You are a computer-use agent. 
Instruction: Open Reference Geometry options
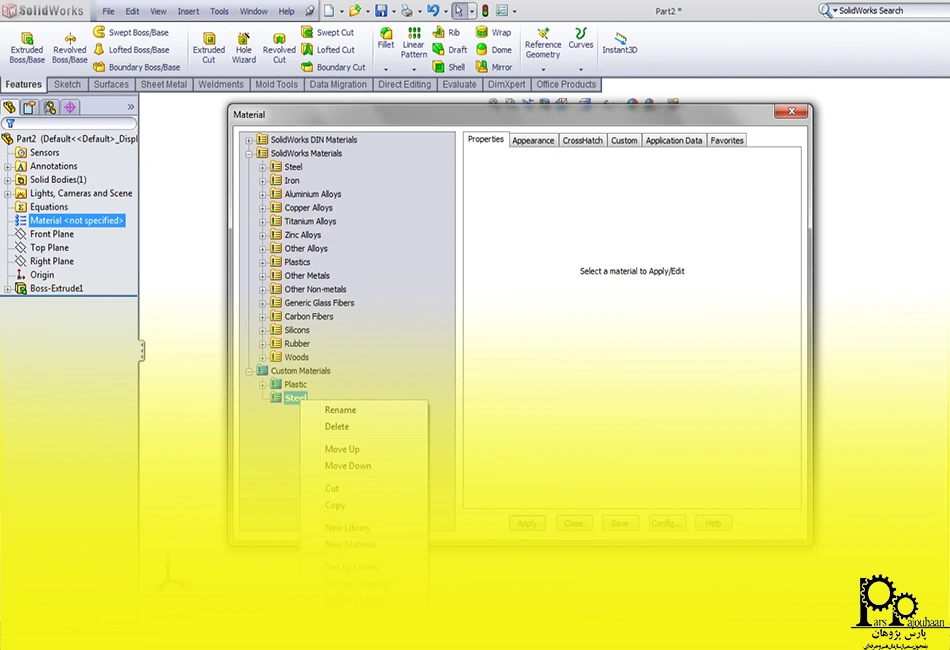coord(543,42)
